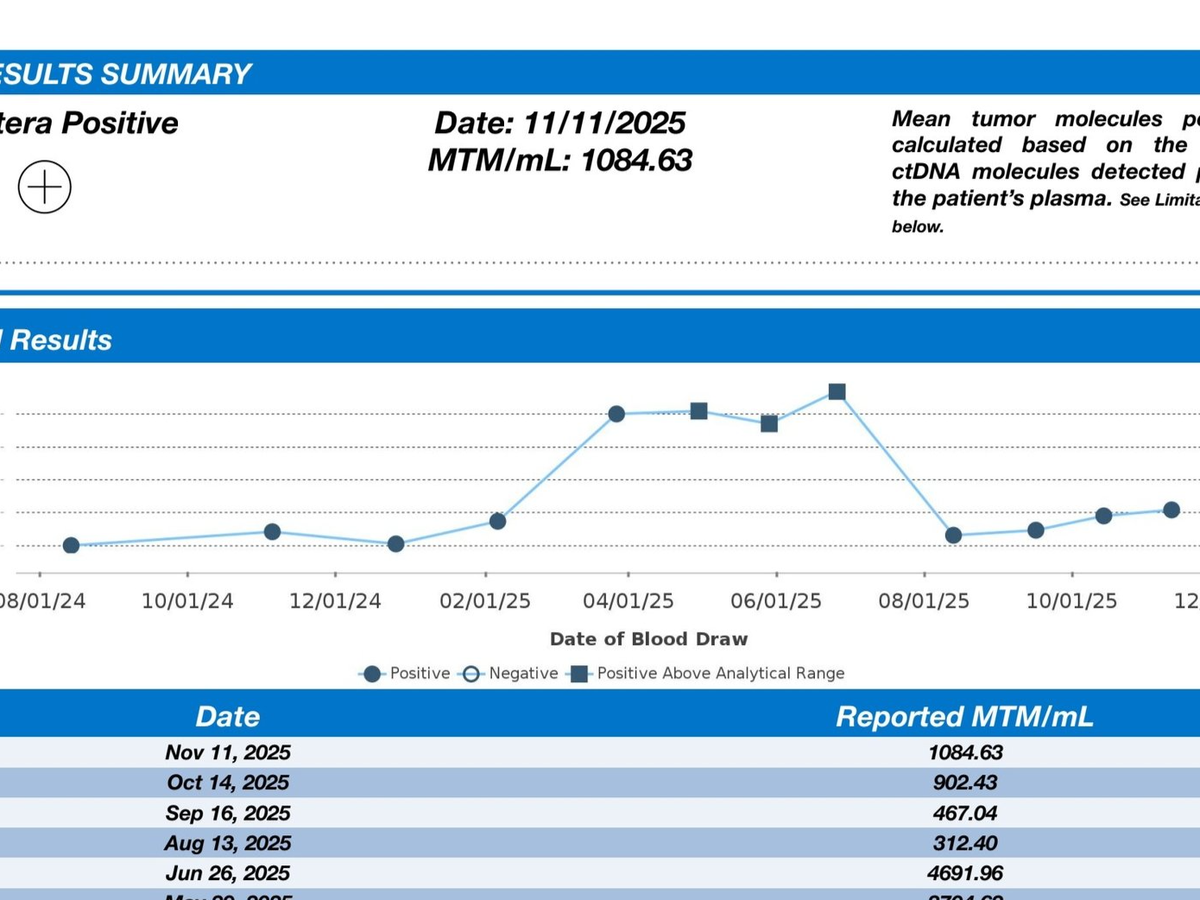This screenshot has width=1200, height=900.
Task: Click the Positive circle marker in legend
Action: pos(372,673)
